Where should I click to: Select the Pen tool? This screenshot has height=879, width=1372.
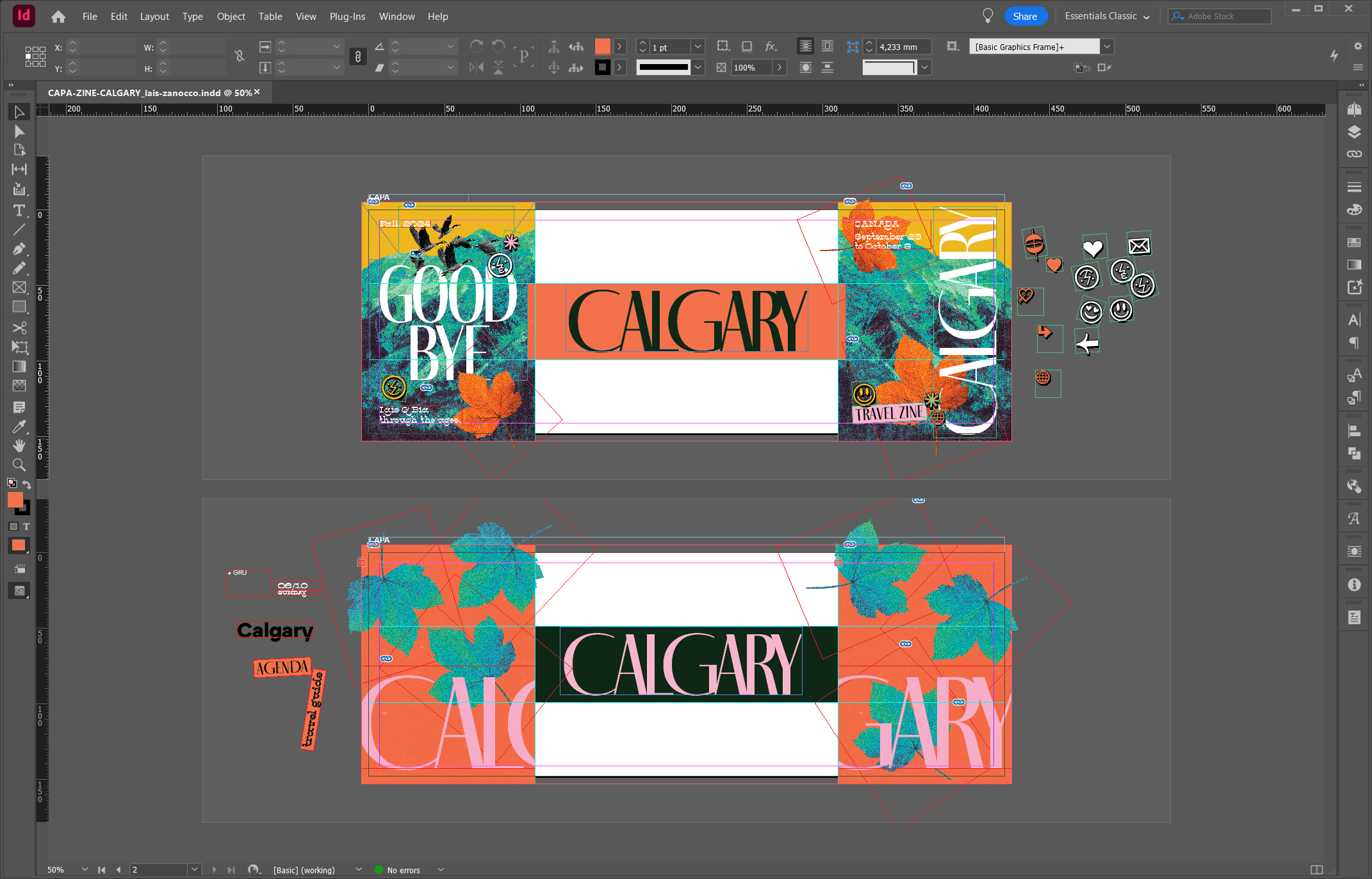pos(19,249)
